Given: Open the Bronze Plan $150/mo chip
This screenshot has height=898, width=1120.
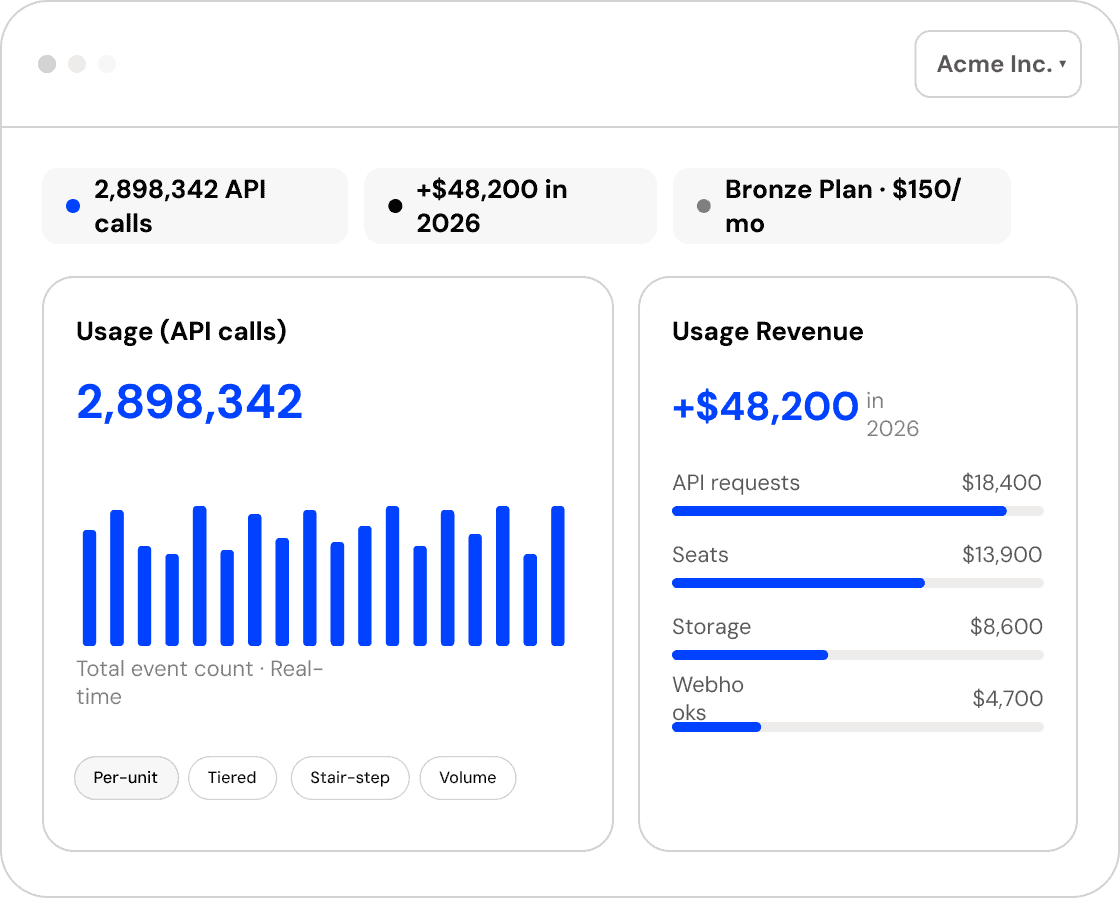Looking at the screenshot, I should (x=841, y=206).
